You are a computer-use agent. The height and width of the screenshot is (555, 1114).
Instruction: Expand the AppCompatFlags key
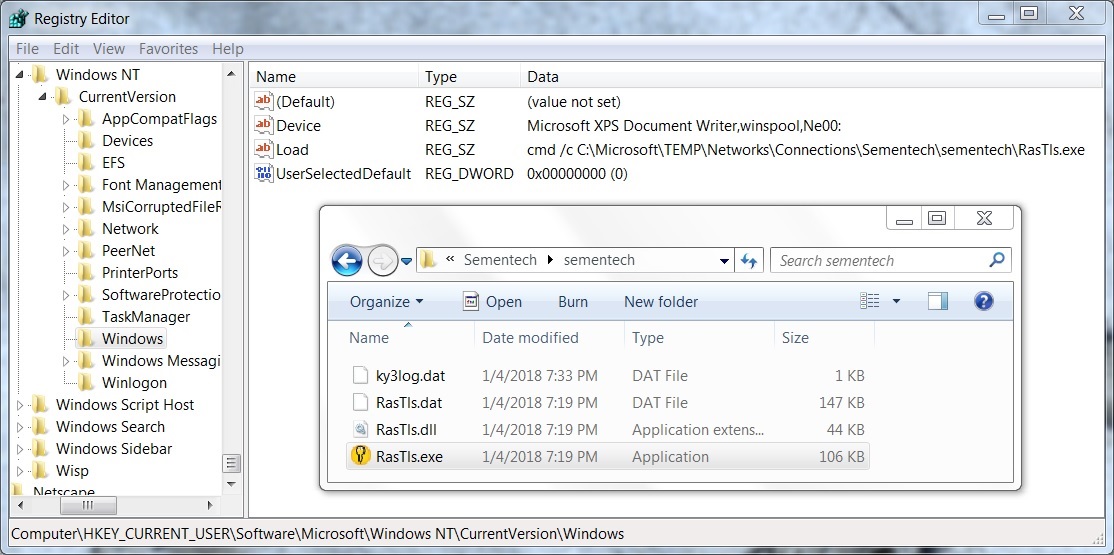[x=66, y=119]
